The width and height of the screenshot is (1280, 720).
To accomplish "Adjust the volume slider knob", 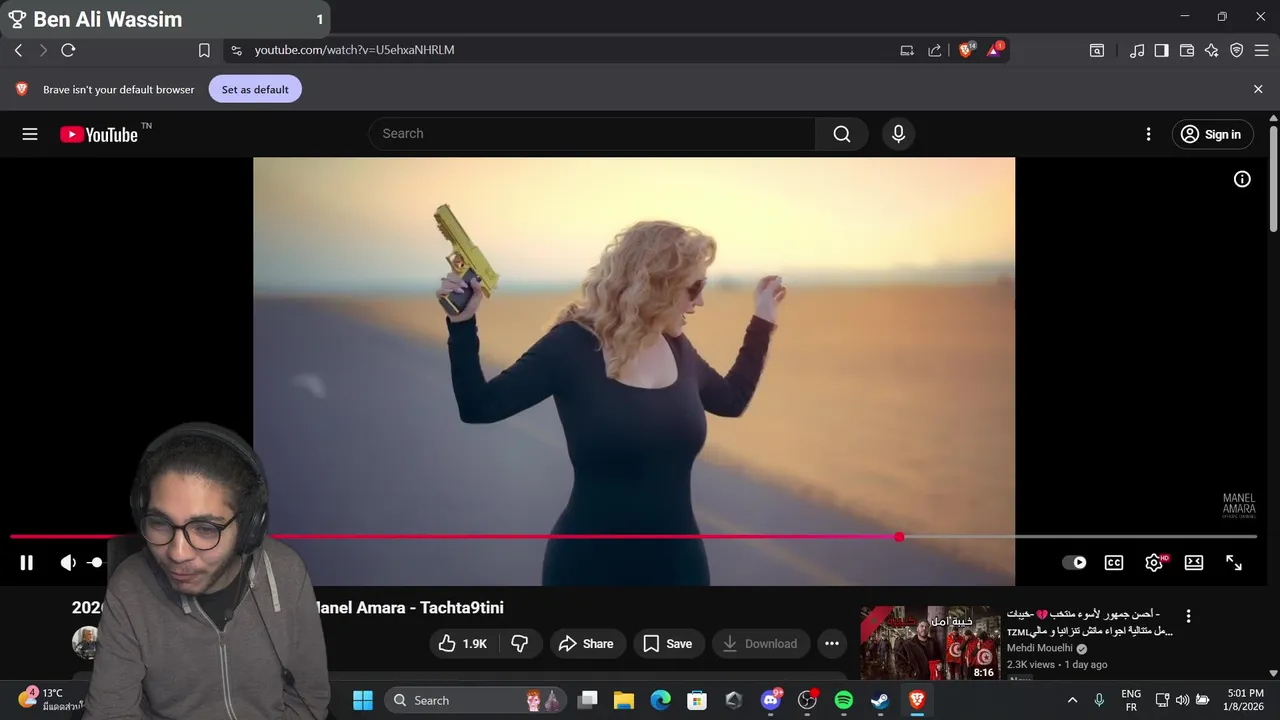I will (x=95, y=563).
